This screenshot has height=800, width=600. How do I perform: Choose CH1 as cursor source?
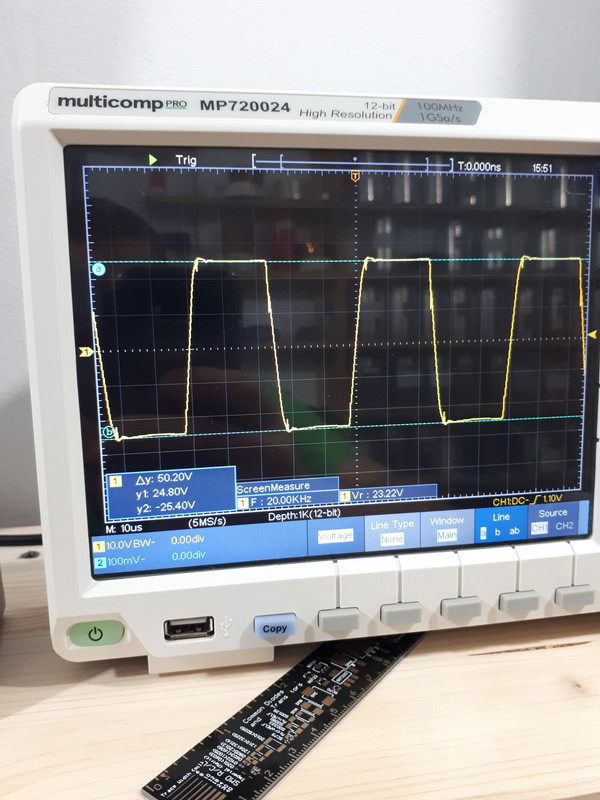coord(539,528)
